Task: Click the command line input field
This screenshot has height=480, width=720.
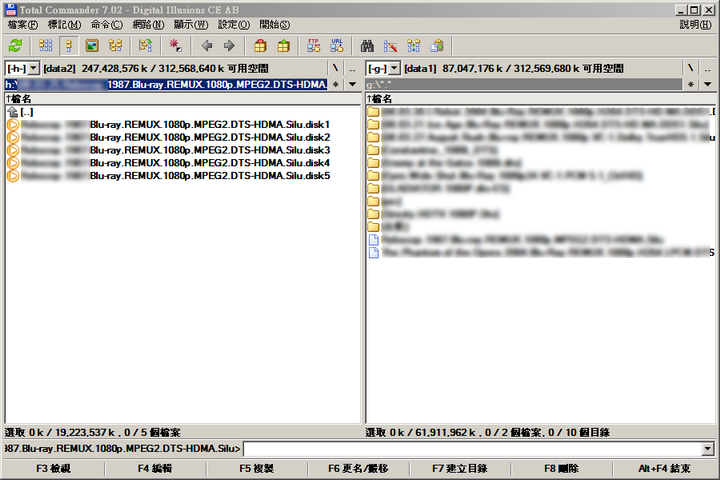Action: click(x=473, y=449)
